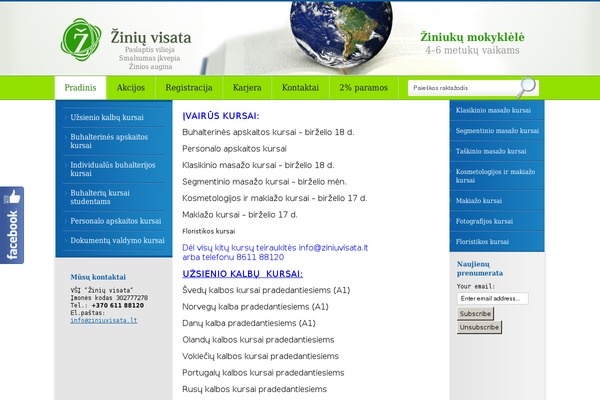
Task: Select Klasikinio masažo kursai - birželio 18 d.
Action: (258, 165)
